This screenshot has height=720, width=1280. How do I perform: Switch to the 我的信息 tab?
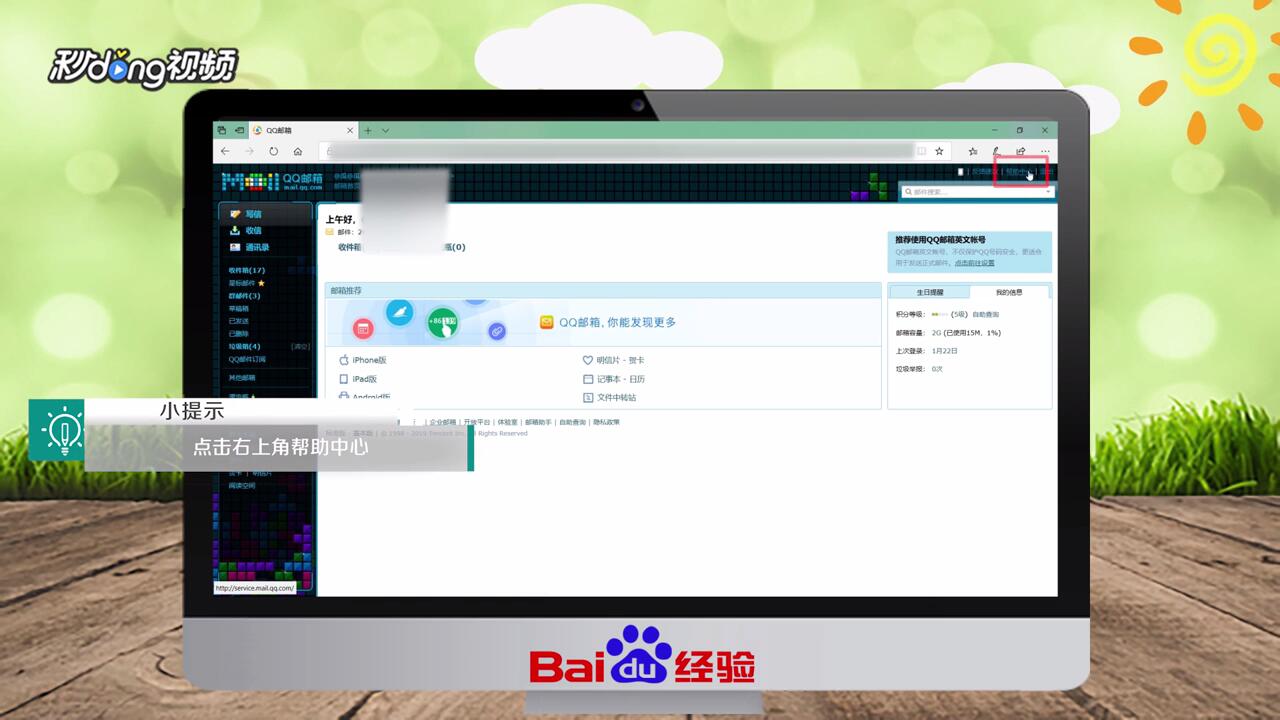pos(1009,292)
